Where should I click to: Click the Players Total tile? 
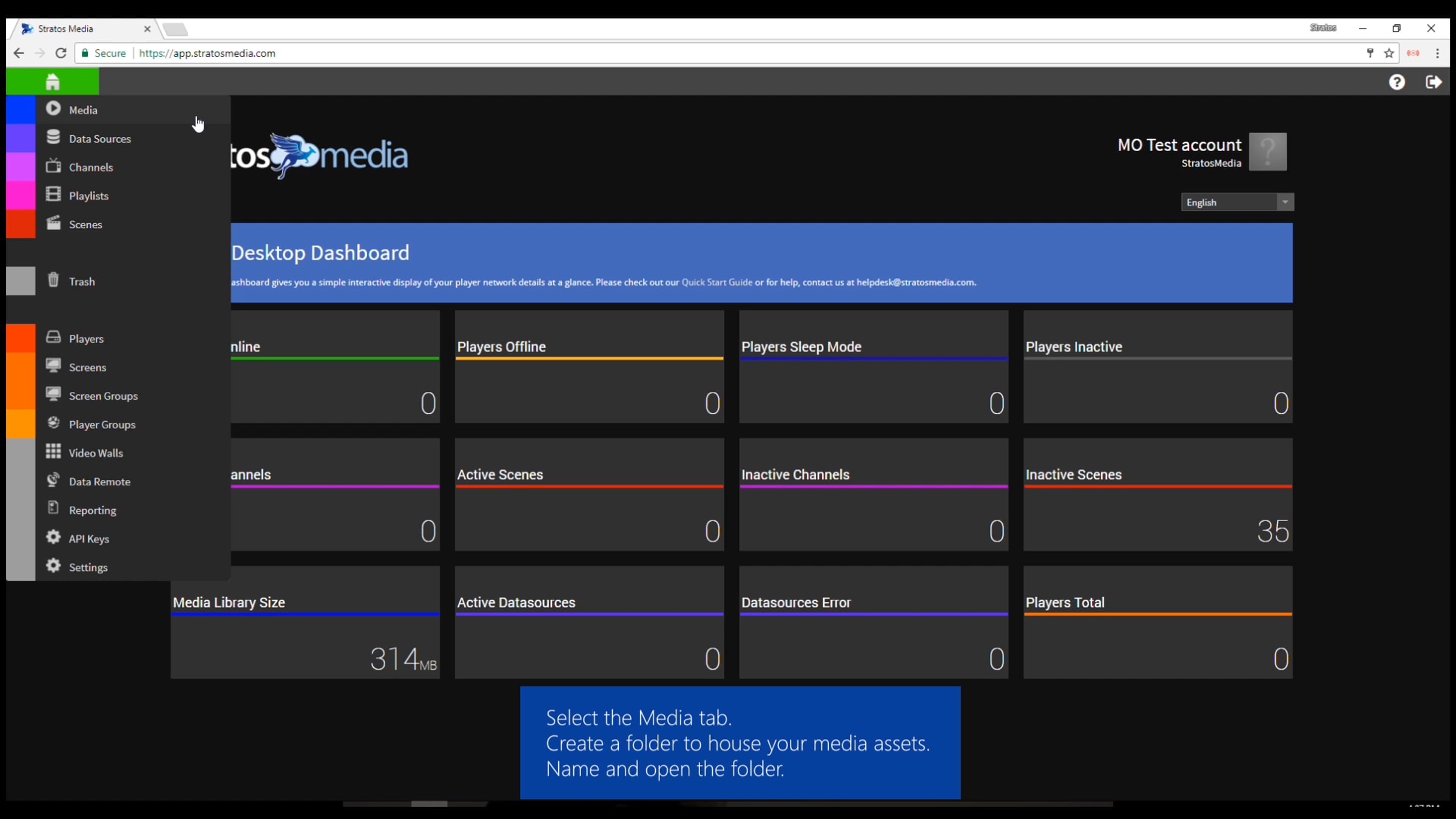coord(1158,622)
